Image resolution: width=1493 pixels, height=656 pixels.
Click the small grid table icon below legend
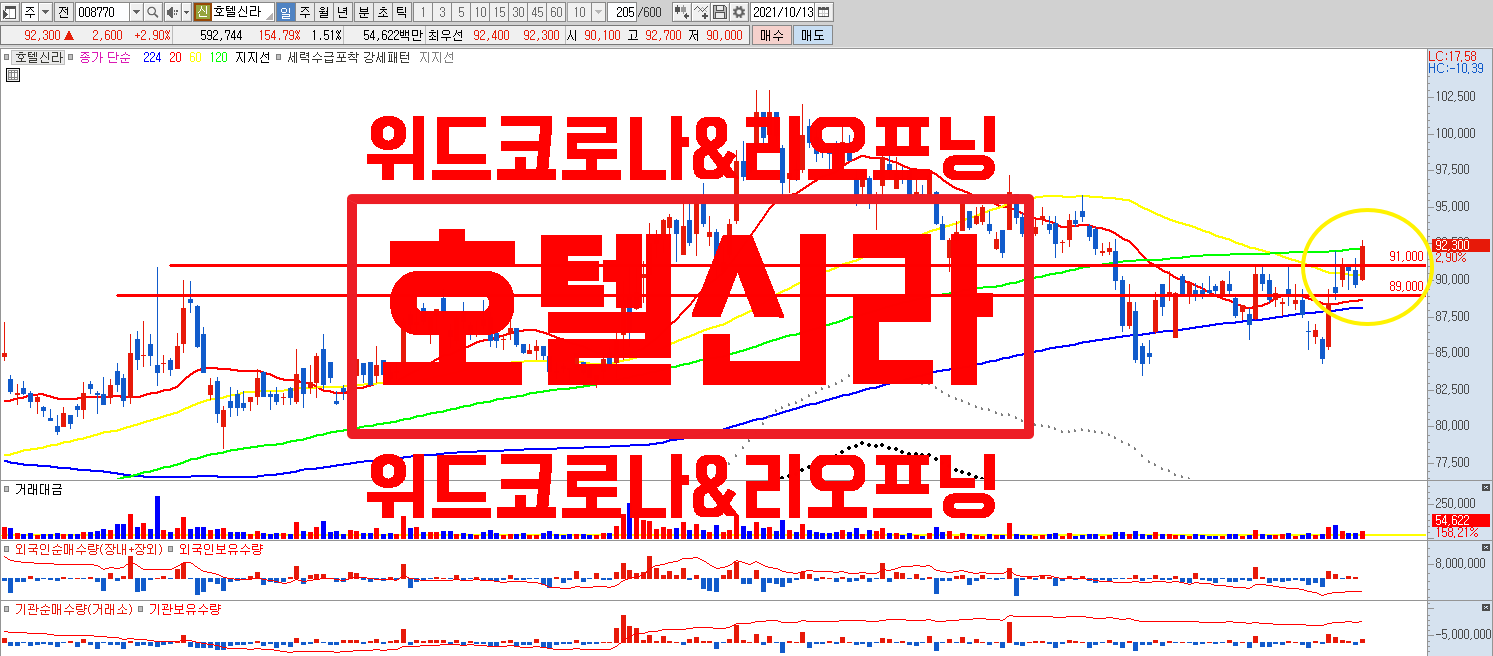click(x=13, y=74)
